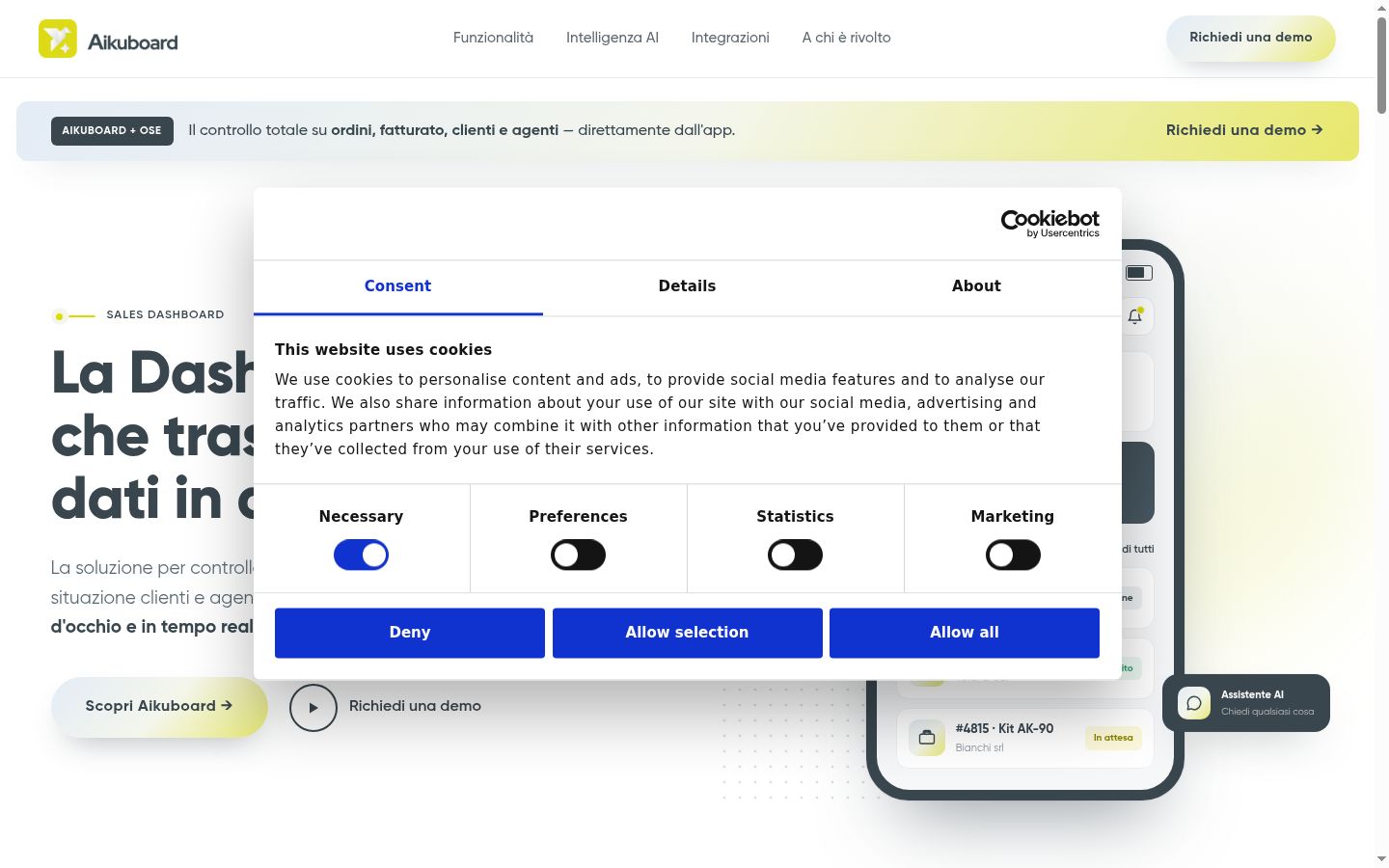Open Integrazioni navigation link
1389x868 pixels.
[730, 38]
